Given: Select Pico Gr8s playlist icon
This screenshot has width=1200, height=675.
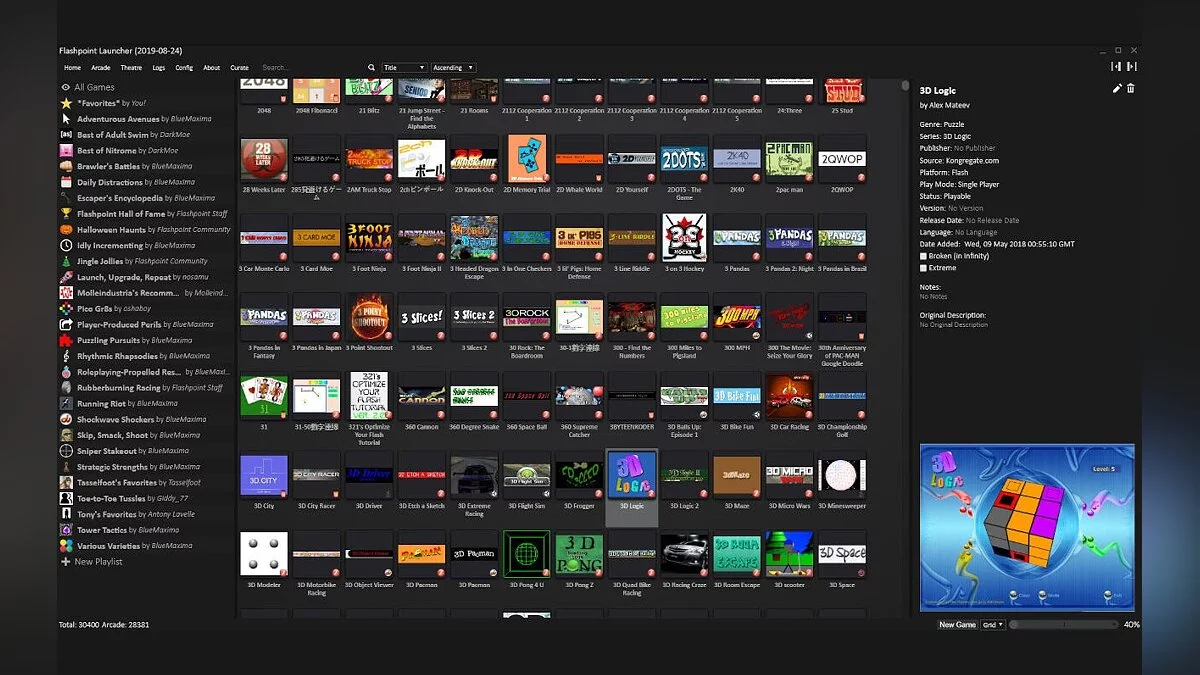Looking at the screenshot, I should click(66, 309).
